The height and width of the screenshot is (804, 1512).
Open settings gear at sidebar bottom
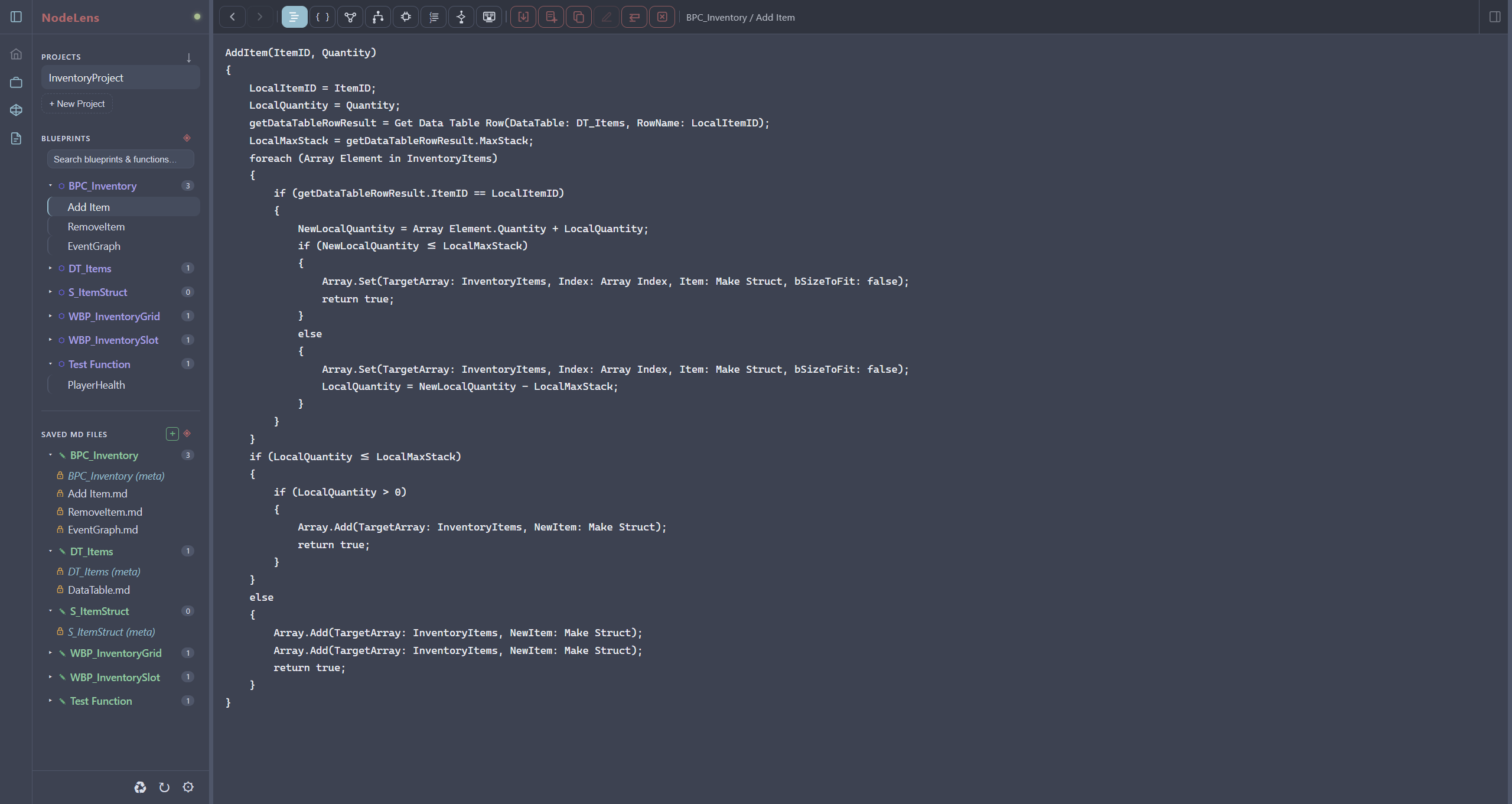click(188, 787)
